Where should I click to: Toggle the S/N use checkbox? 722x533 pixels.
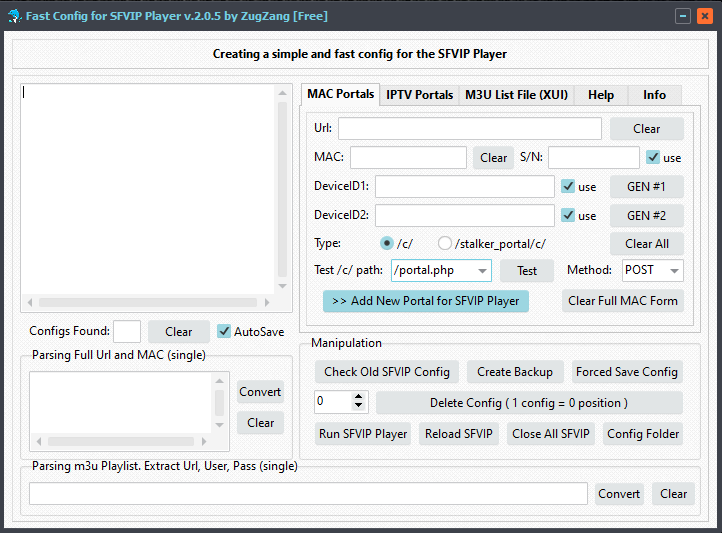(x=653, y=157)
